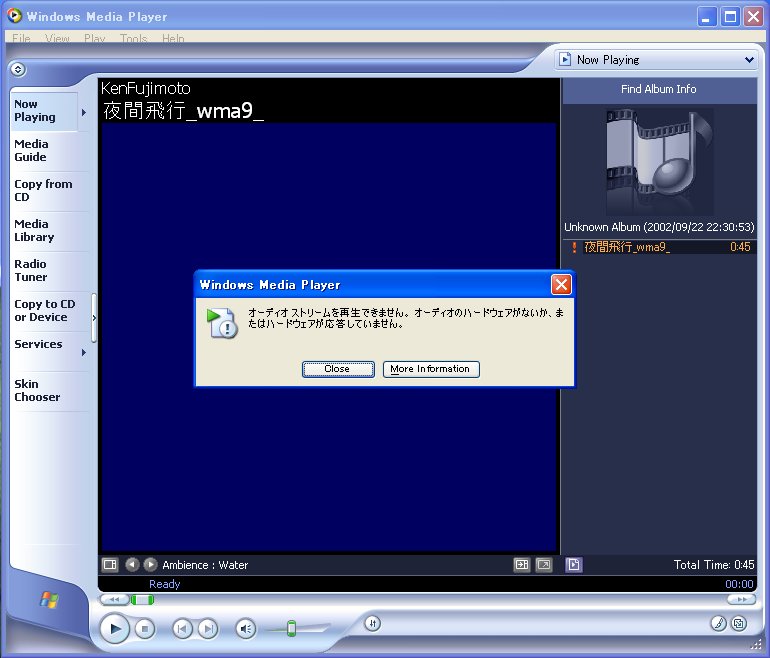Click Close in the error dialog

click(x=338, y=369)
